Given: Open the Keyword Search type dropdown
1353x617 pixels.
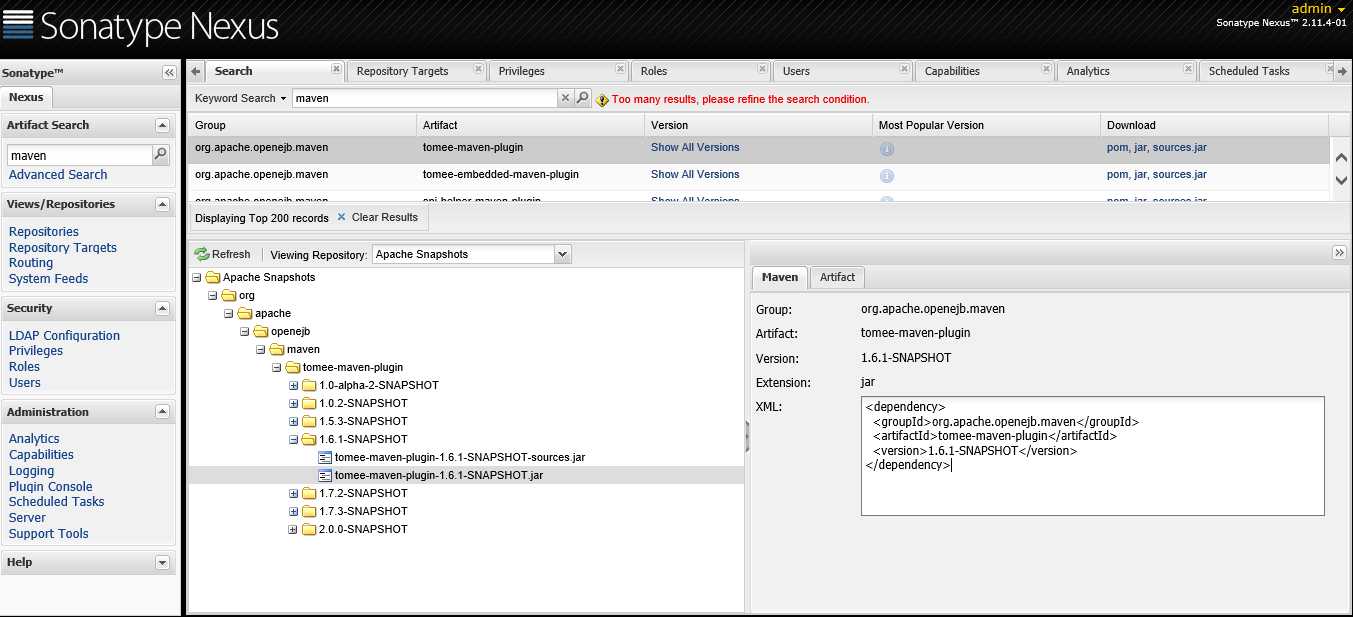Looking at the screenshot, I should 241,98.
